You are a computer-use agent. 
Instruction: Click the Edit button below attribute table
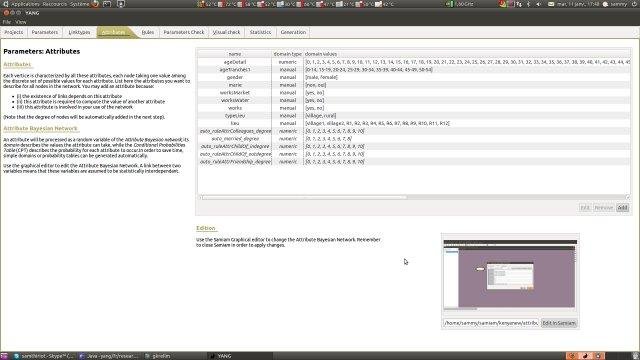[x=585, y=208]
